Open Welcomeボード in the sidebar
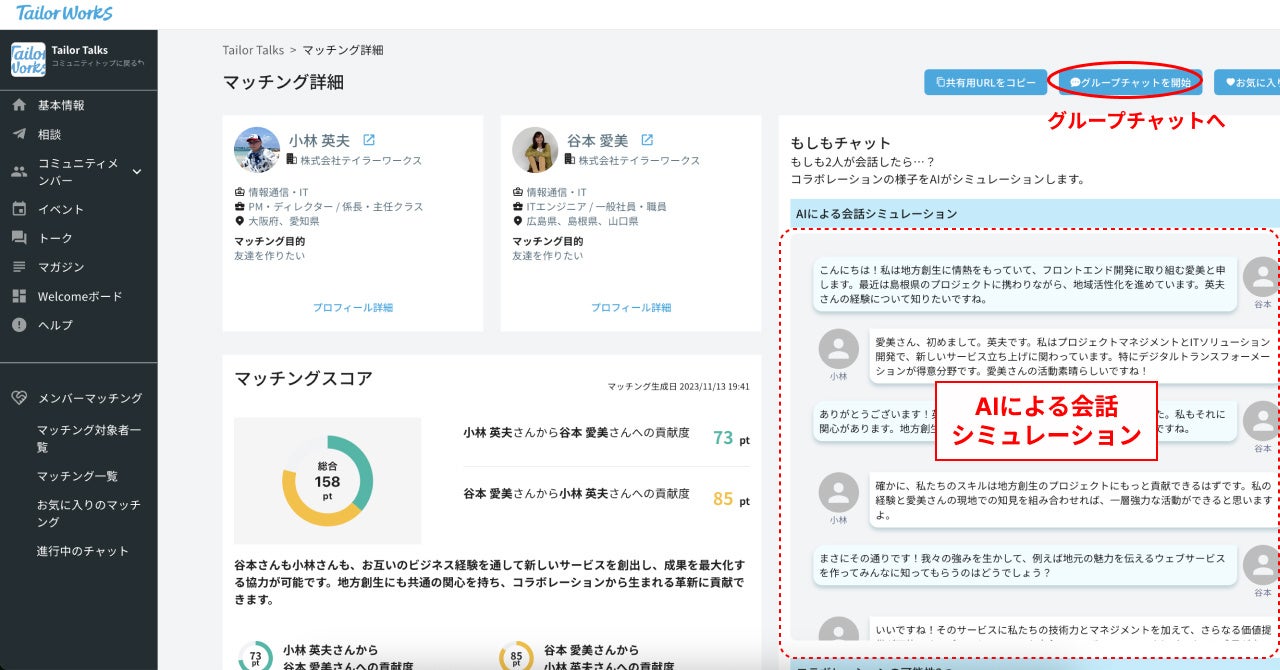This screenshot has width=1280, height=670. click(78, 296)
